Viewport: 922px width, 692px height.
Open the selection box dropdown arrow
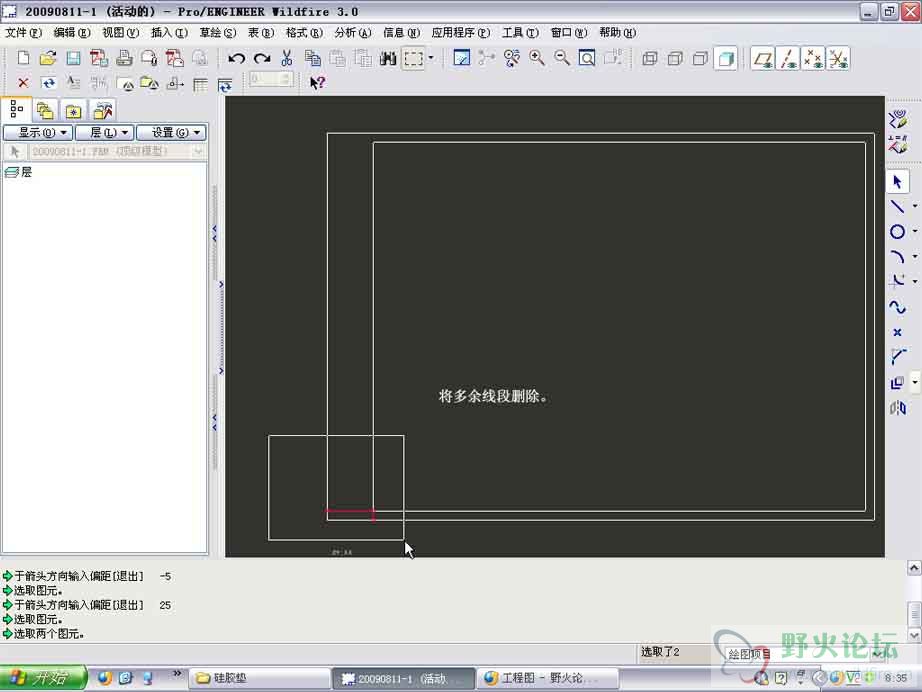431,58
